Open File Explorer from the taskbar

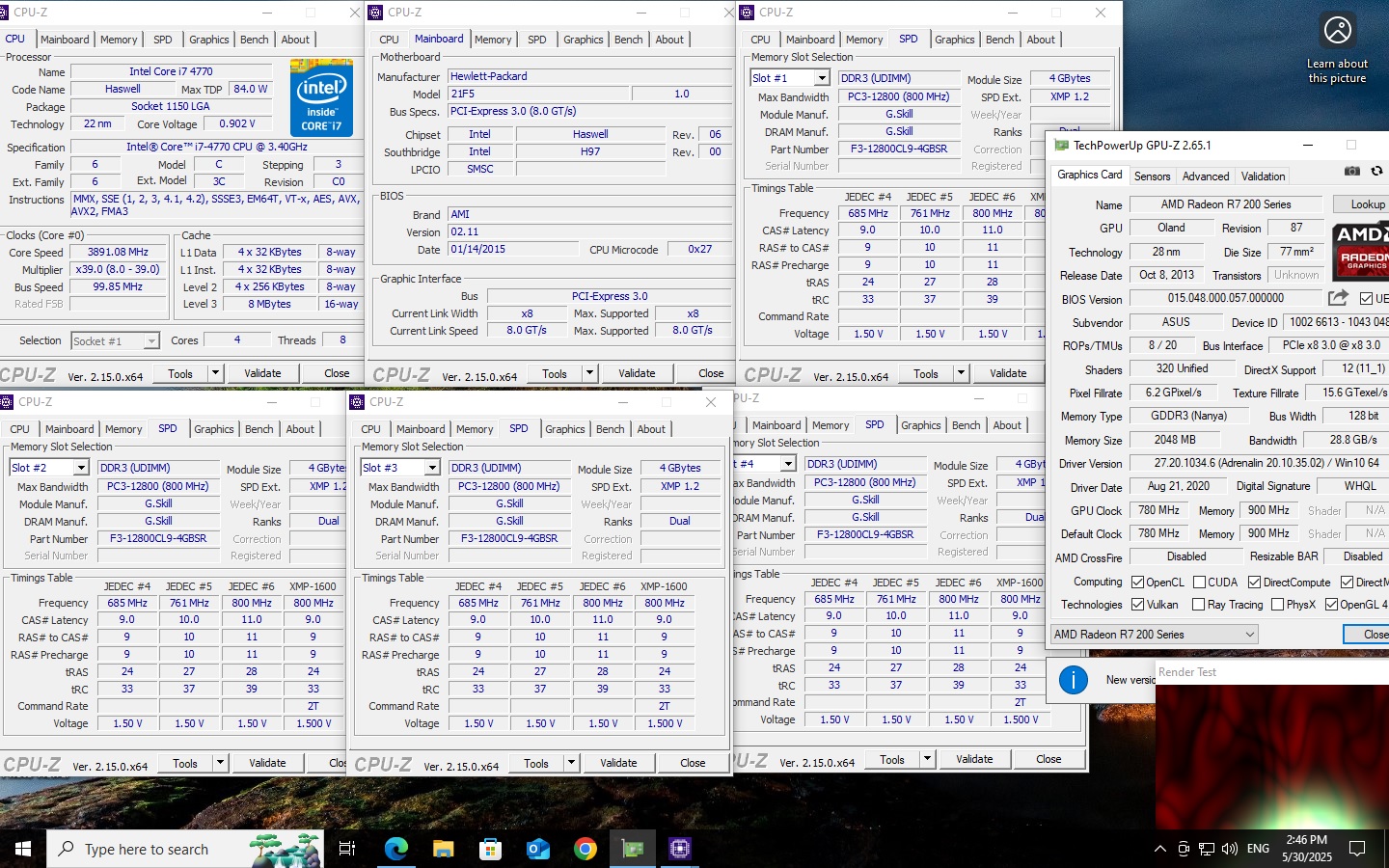[443, 849]
